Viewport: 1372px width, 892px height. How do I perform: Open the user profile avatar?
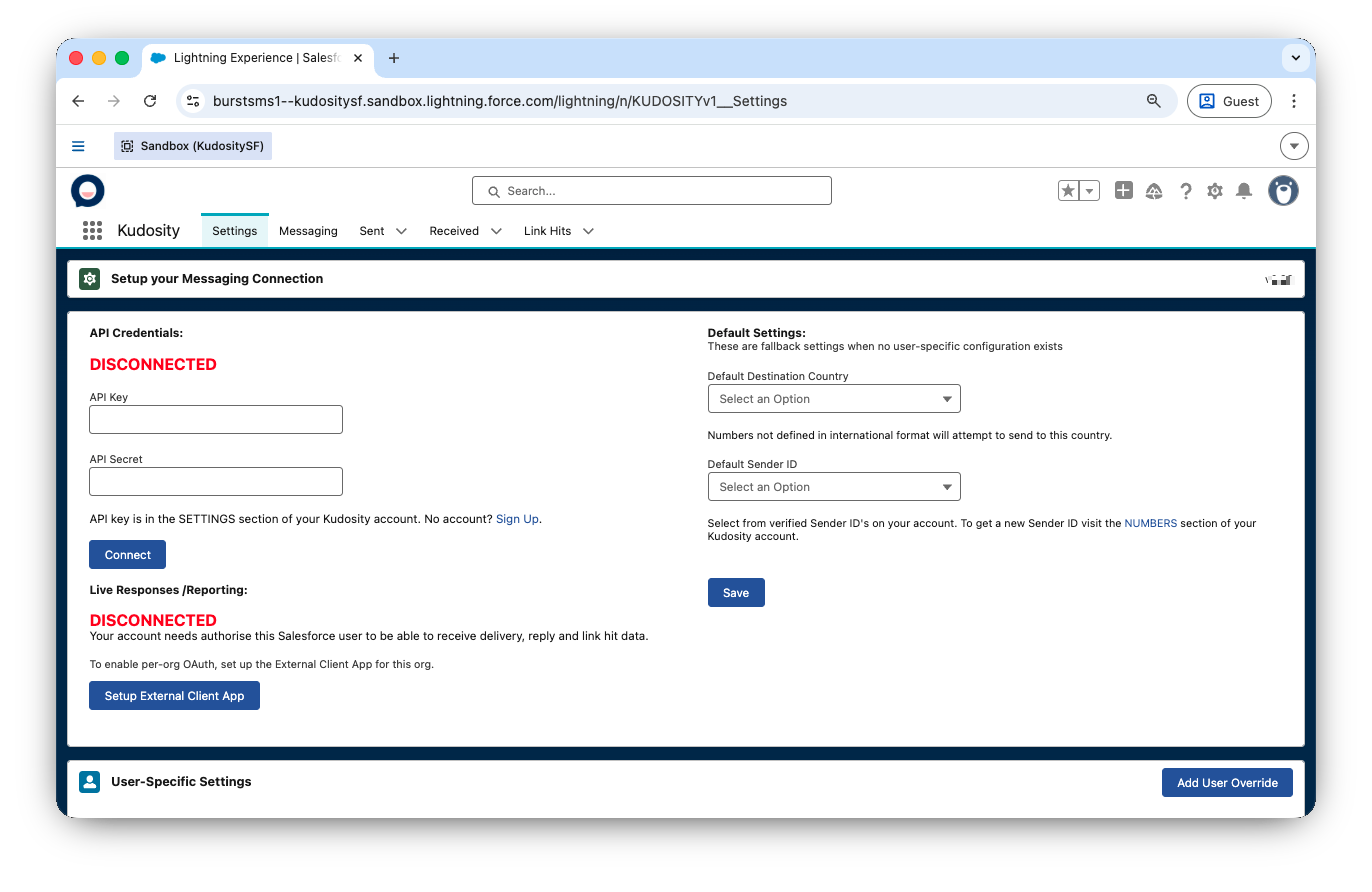point(1283,191)
